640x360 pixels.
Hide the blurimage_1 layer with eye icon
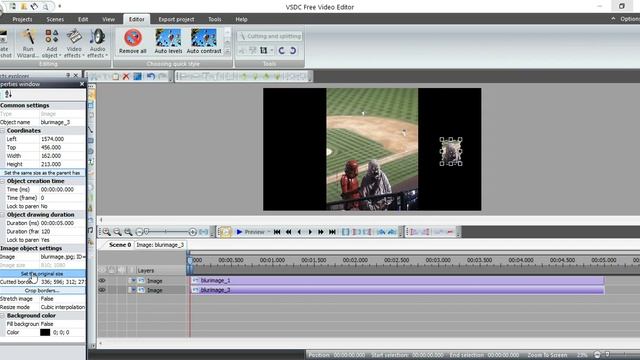pos(102,281)
